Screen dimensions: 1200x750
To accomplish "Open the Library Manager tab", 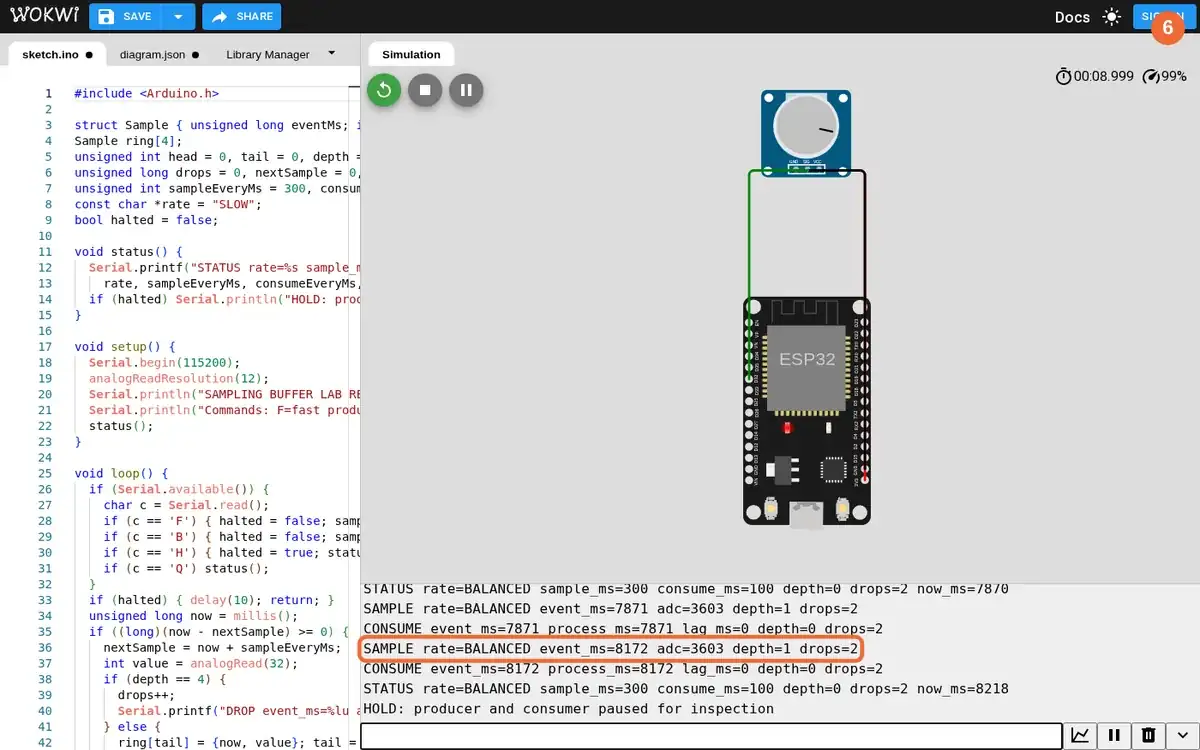I will click(x=268, y=55).
